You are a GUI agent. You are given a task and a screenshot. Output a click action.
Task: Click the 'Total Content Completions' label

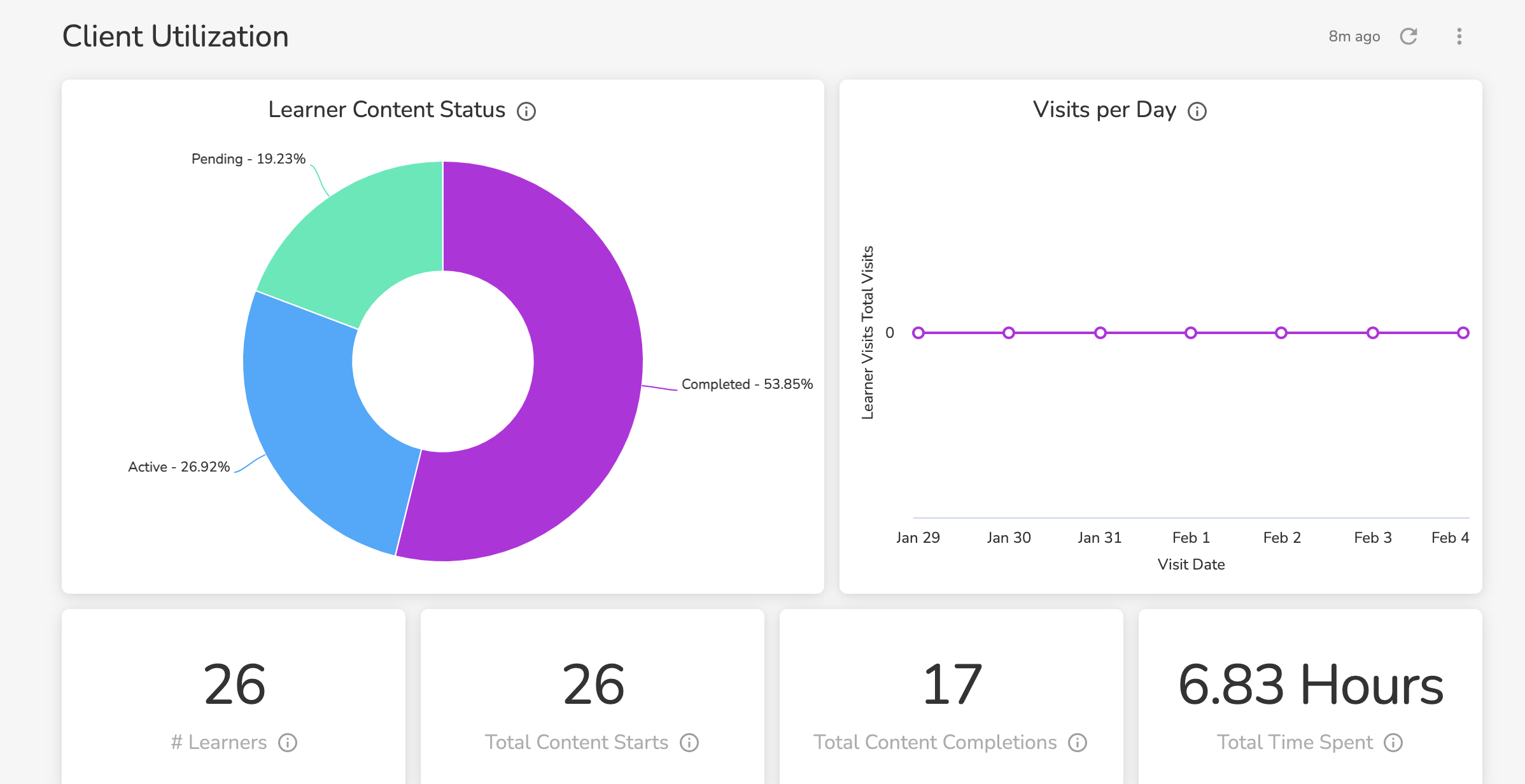point(935,743)
